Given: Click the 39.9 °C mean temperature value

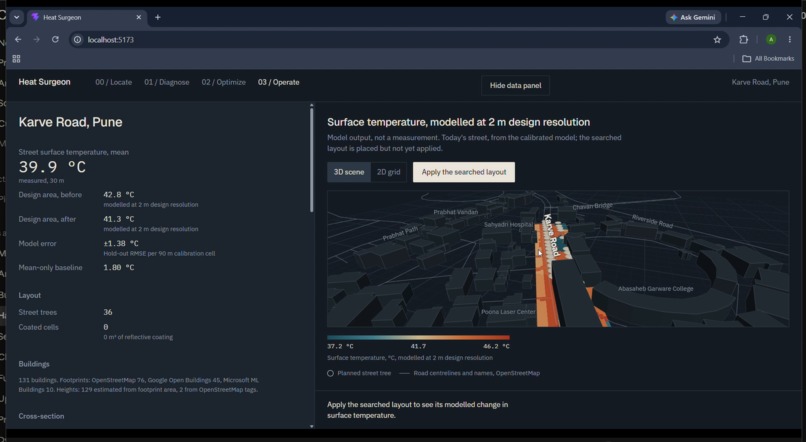Looking at the screenshot, I should 52,167.
